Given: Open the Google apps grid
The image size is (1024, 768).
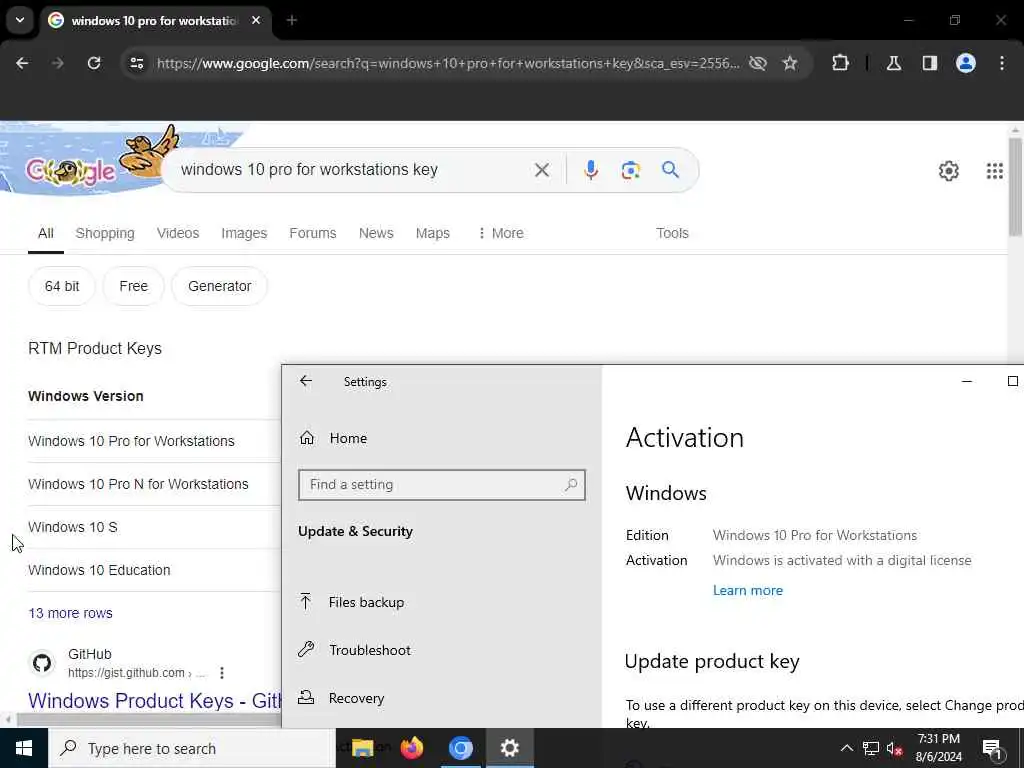Looking at the screenshot, I should 995,171.
